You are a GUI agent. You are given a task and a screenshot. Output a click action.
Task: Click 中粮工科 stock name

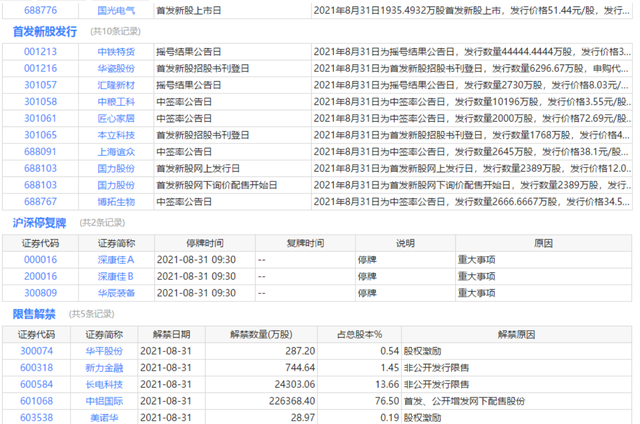[116, 102]
